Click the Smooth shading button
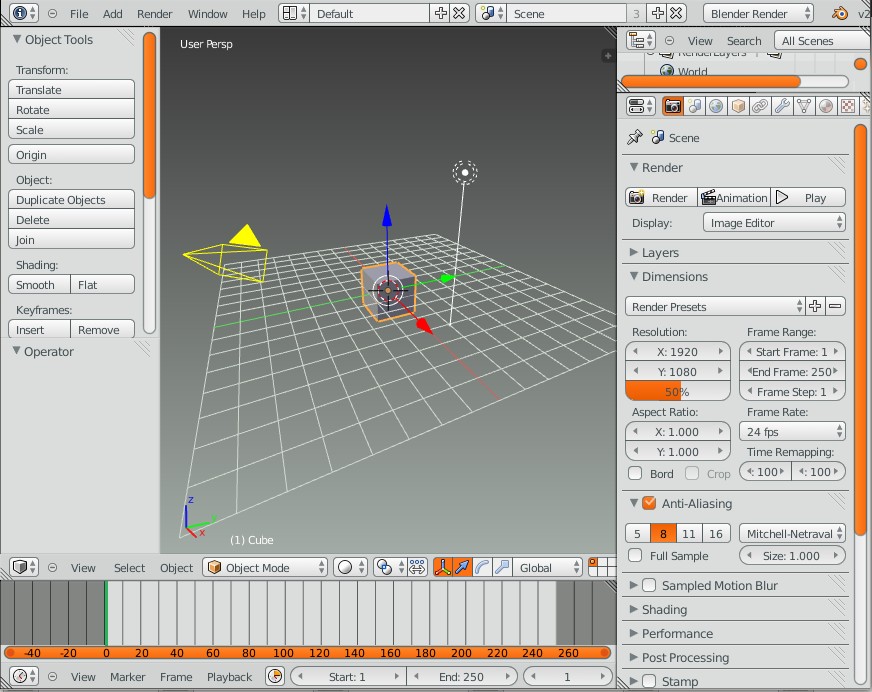Image resolution: width=872 pixels, height=692 pixels. click(x=38, y=284)
